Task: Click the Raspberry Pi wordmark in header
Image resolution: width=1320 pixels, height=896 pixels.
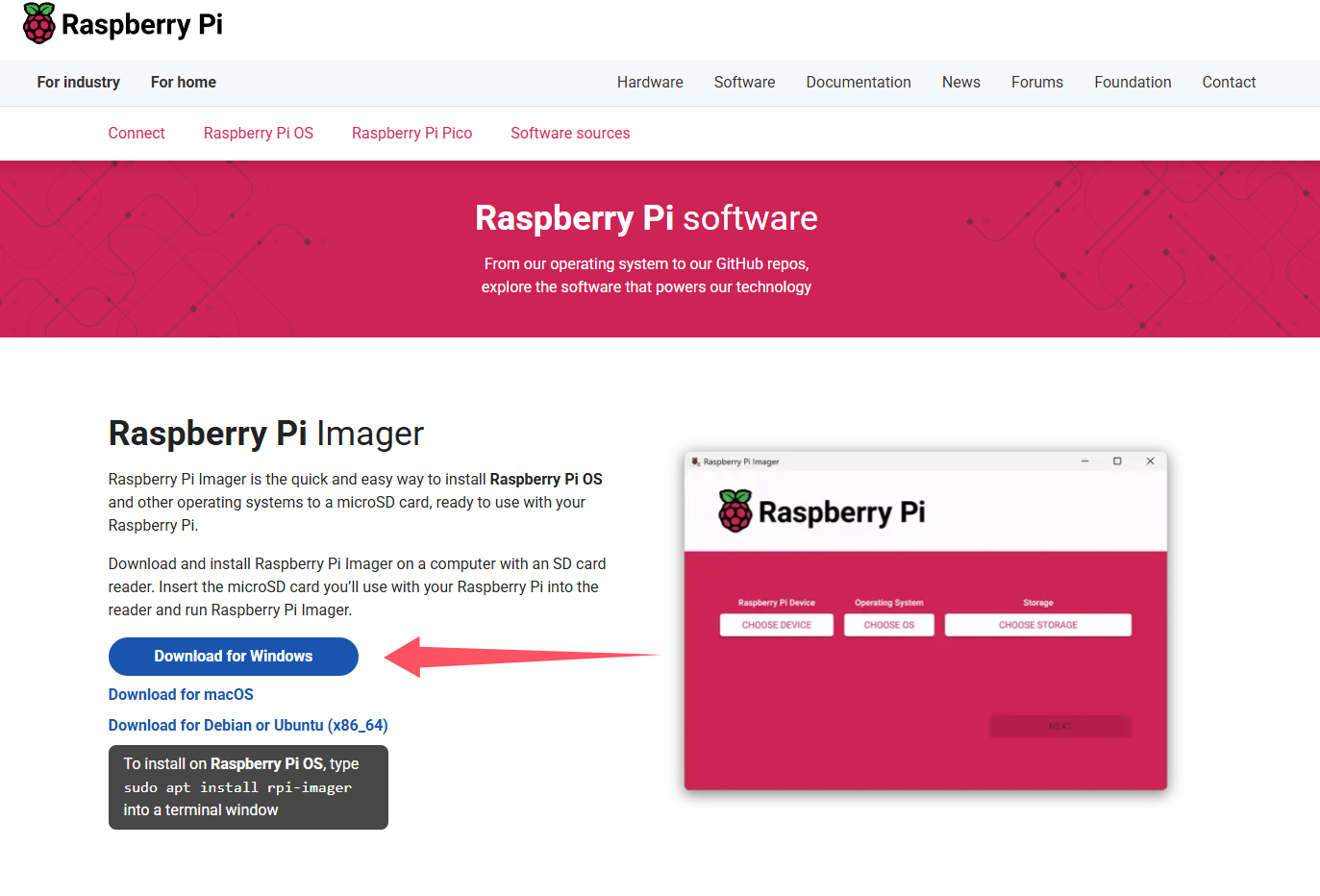Action: (142, 24)
